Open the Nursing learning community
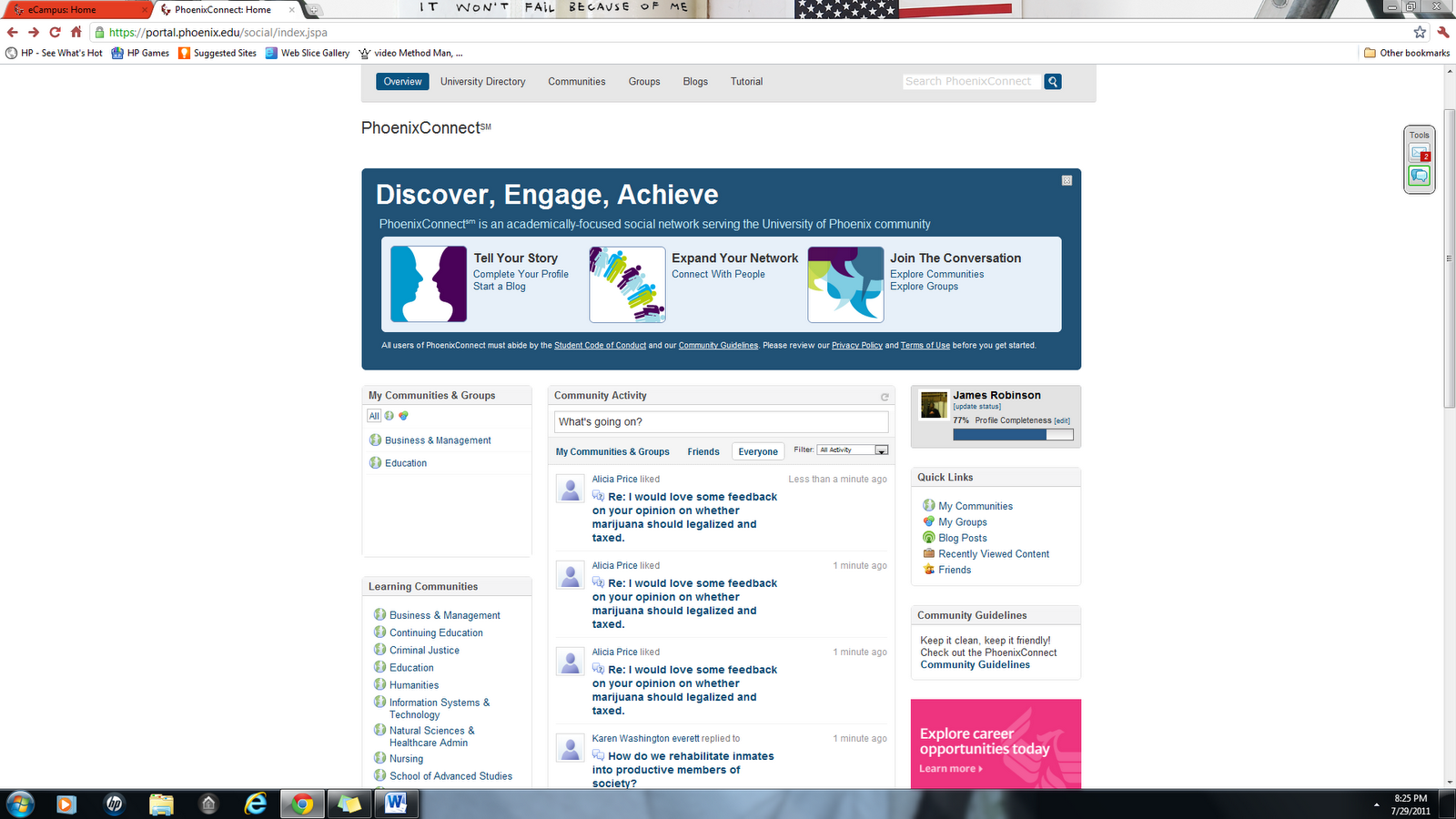Image resolution: width=1456 pixels, height=819 pixels. click(406, 759)
